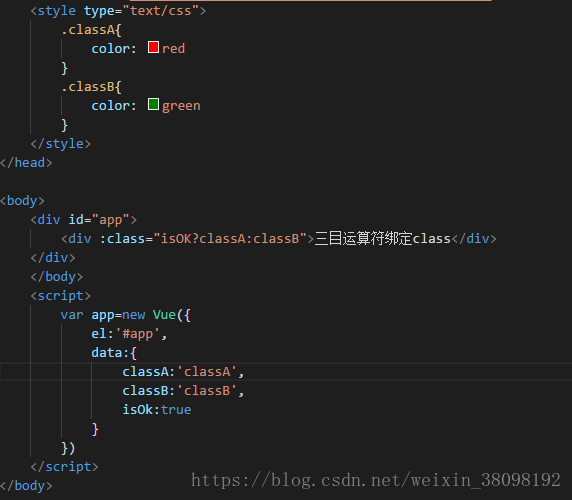Click the Vue constructor name

tap(164, 315)
